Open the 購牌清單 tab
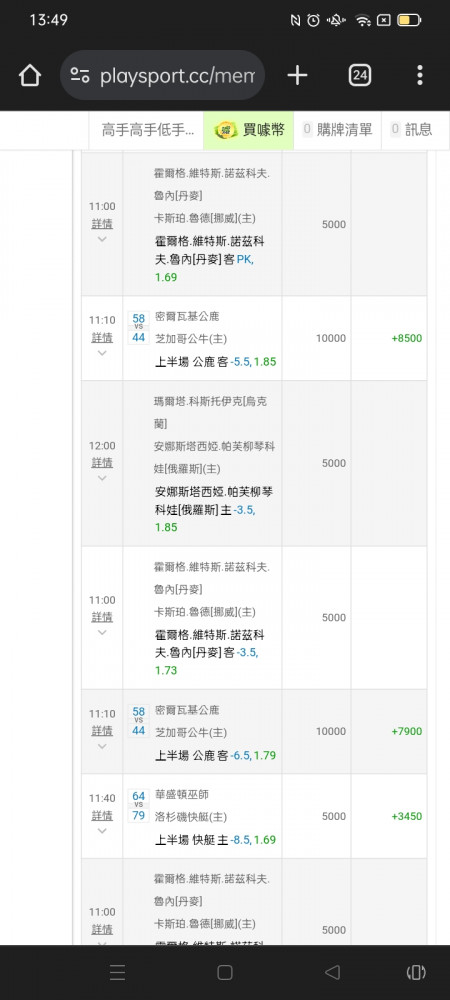 coord(337,130)
